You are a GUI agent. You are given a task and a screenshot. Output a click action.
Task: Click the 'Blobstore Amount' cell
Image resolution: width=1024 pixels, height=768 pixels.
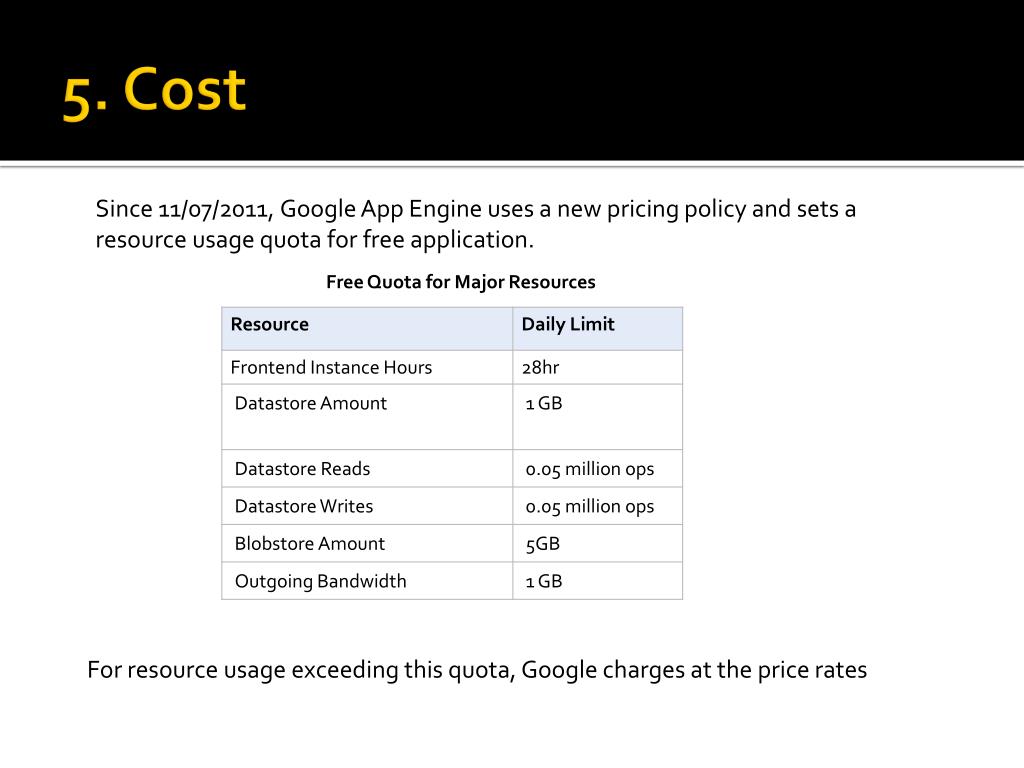(x=367, y=543)
